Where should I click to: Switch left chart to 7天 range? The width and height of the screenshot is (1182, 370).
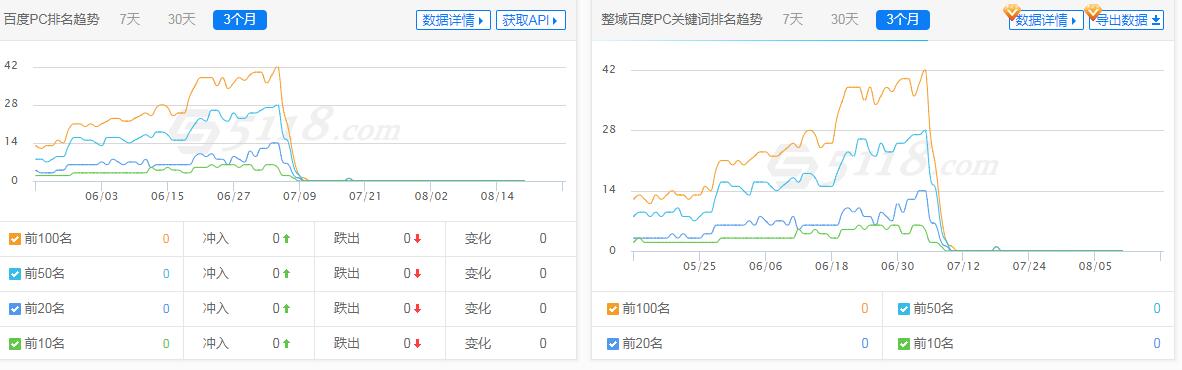130,20
